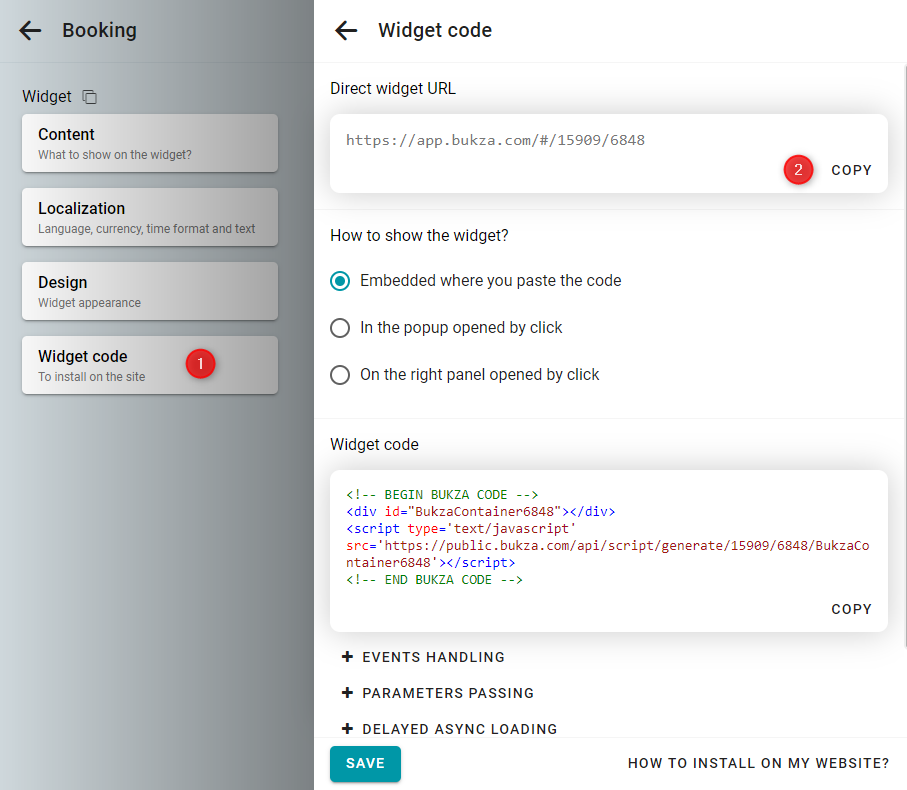907x790 pixels.
Task: Open 'How to install on my website?' link
Action: point(758,763)
